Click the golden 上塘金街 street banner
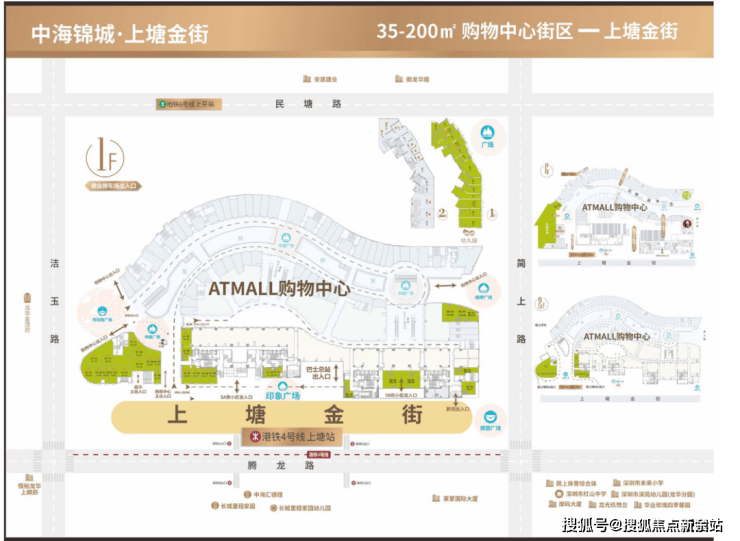This screenshot has height=541, width=740. point(292,416)
